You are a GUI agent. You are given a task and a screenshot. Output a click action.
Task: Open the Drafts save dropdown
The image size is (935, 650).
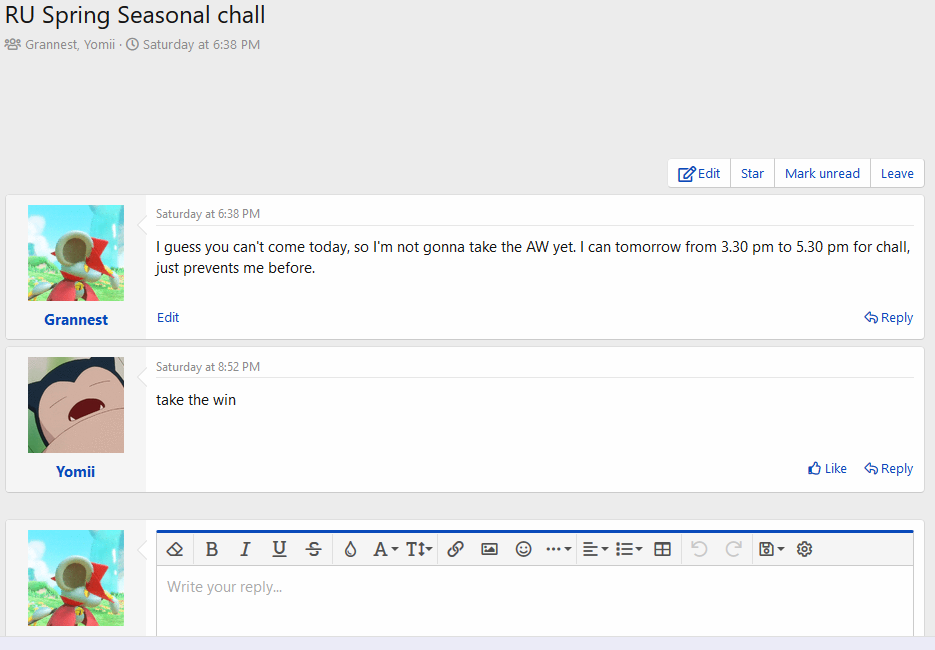(x=771, y=549)
